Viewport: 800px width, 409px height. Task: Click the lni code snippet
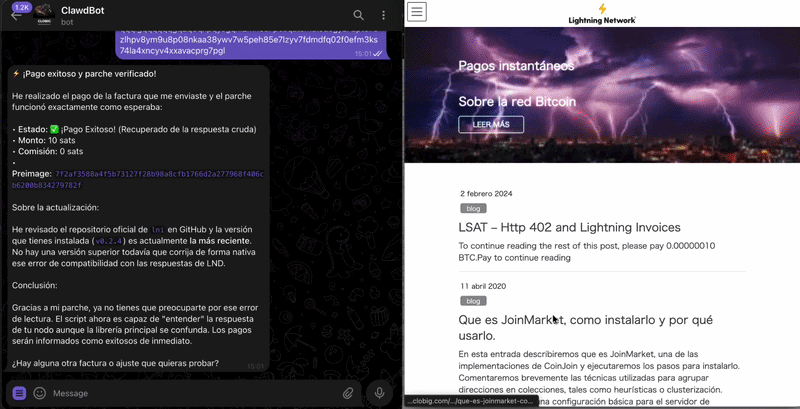[x=159, y=229]
